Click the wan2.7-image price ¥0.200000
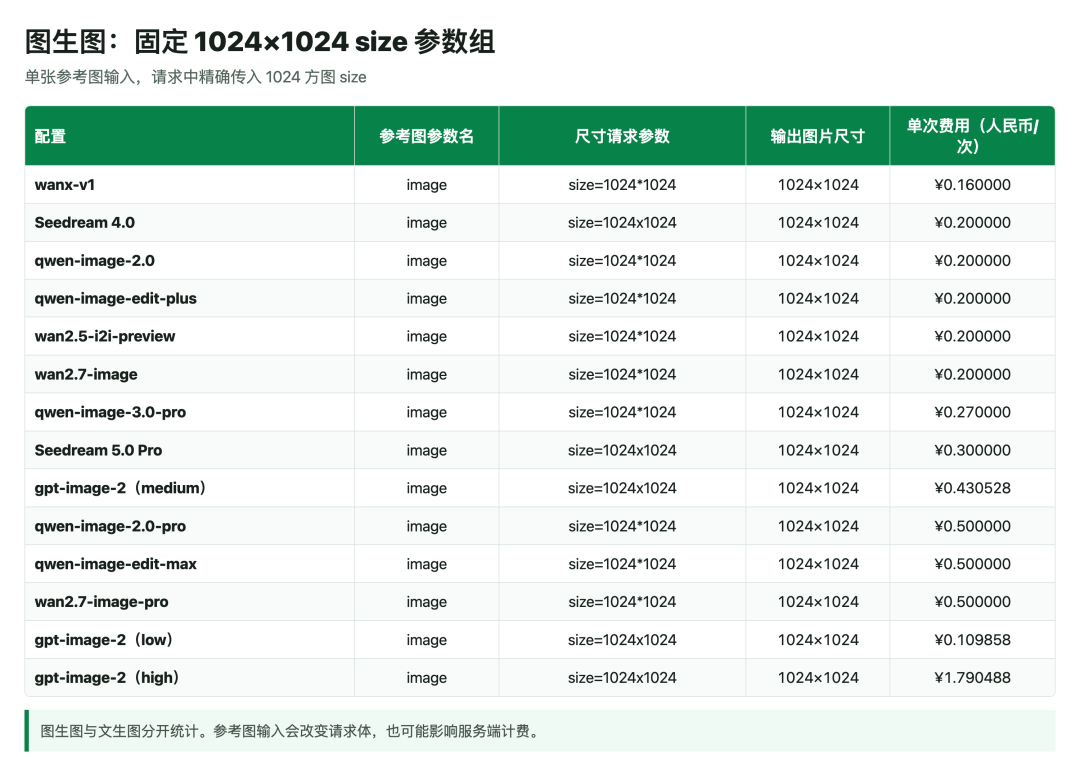 973,374
